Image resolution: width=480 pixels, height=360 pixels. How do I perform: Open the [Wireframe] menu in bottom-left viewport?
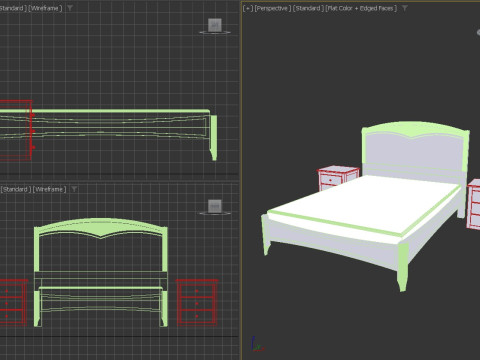[x=49, y=189]
